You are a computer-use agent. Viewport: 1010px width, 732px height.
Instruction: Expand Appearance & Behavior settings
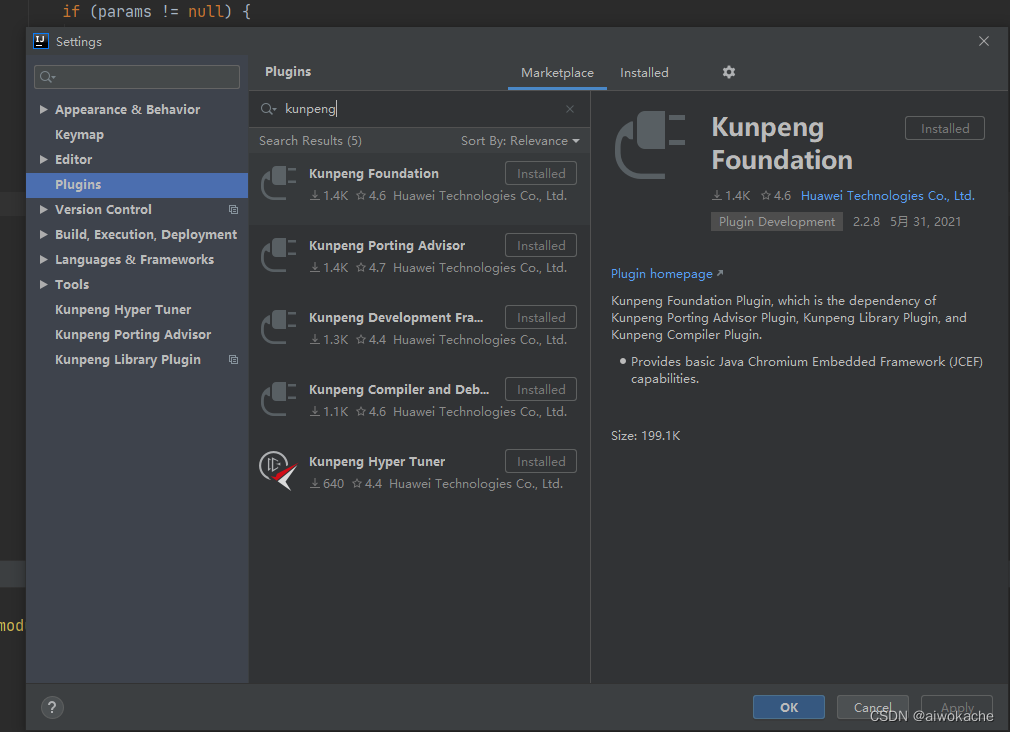click(x=43, y=110)
